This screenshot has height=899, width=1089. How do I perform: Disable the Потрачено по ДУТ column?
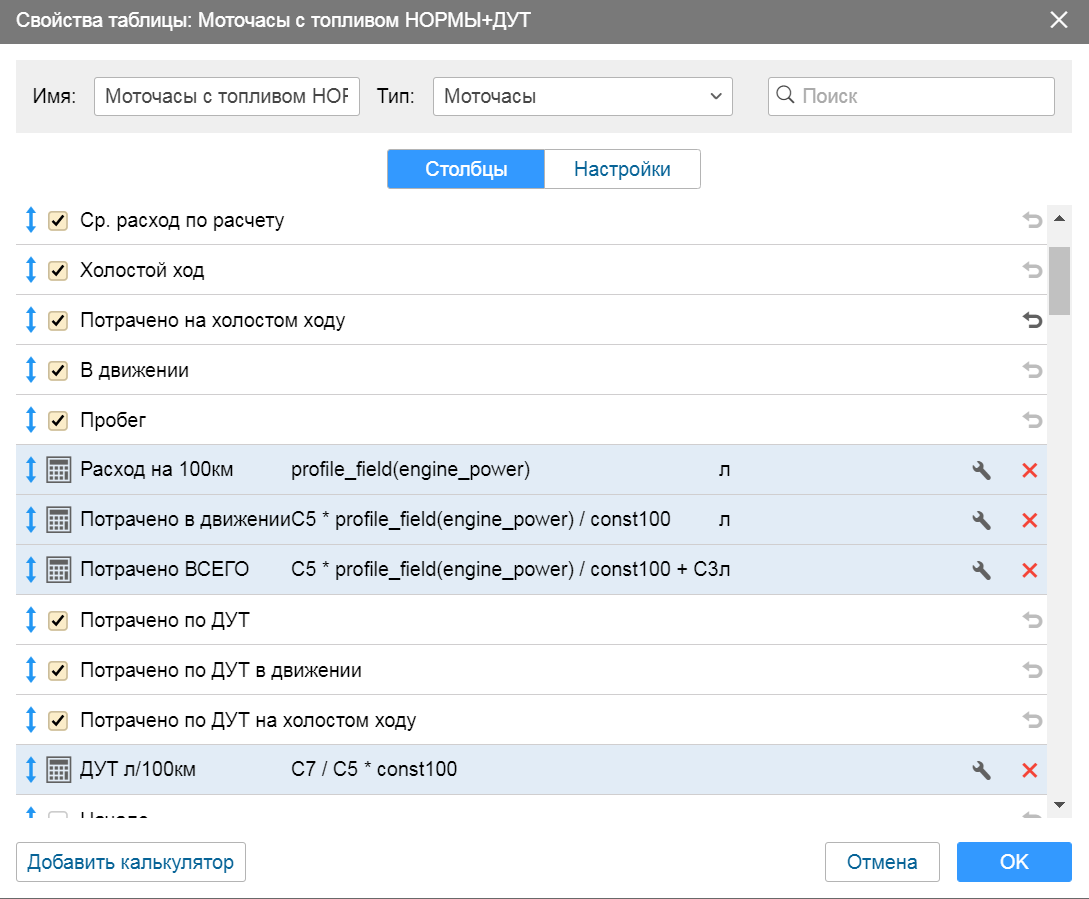pyautogui.click(x=58, y=620)
